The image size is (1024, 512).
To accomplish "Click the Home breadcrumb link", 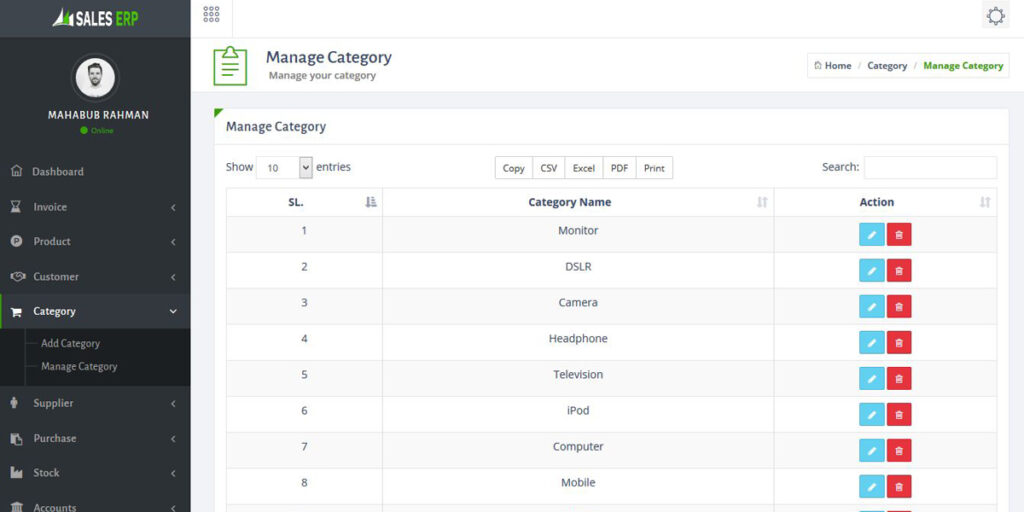I will (833, 65).
